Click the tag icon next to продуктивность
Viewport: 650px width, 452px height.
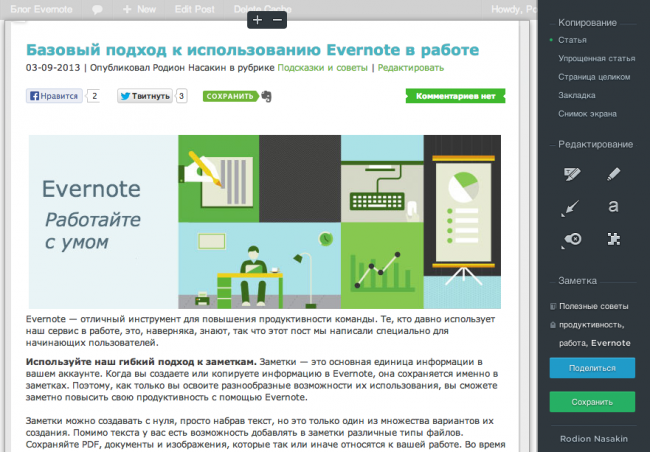pyautogui.click(x=553, y=325)
